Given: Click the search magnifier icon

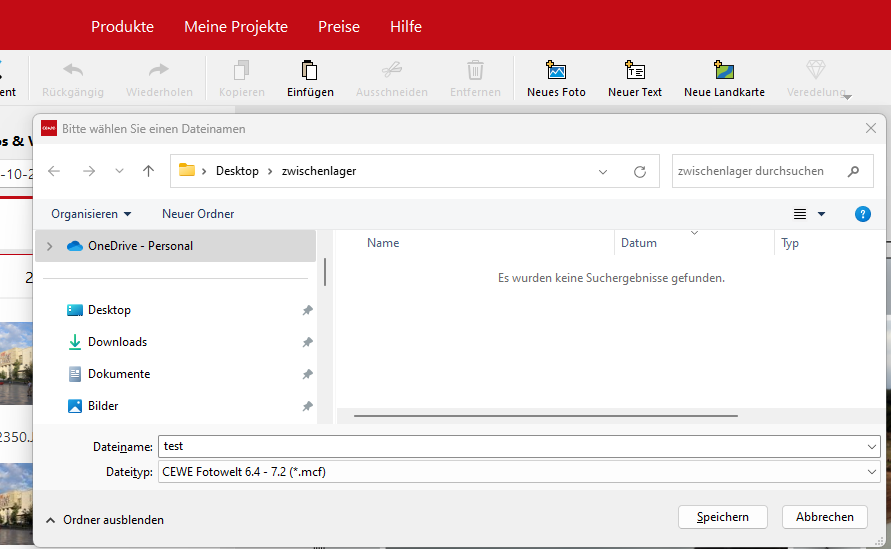Looking at the screenshot, I should click(x=853, y=171).
